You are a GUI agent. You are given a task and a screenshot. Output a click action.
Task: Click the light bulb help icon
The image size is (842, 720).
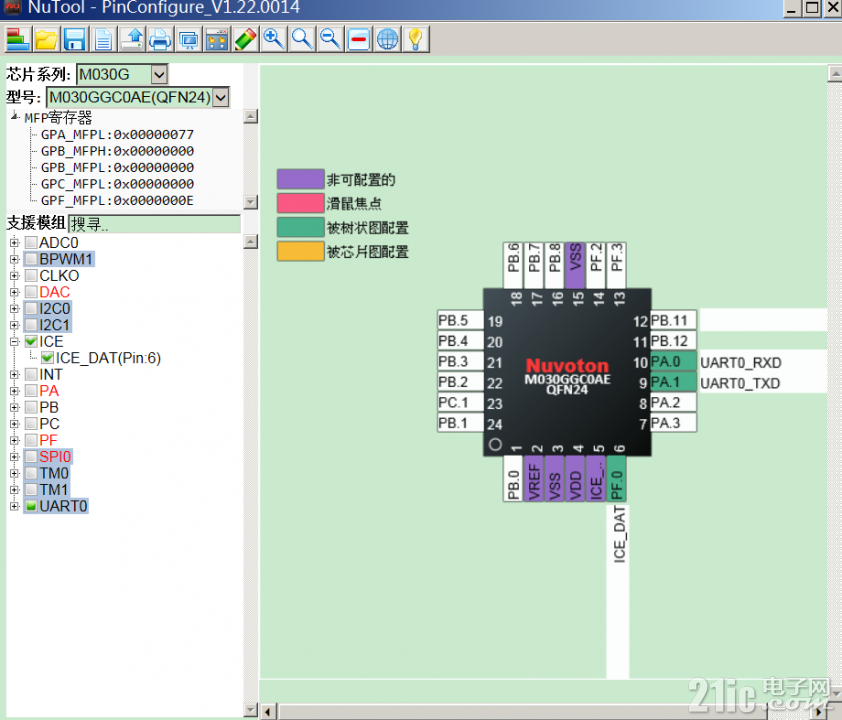click(416, 39)
